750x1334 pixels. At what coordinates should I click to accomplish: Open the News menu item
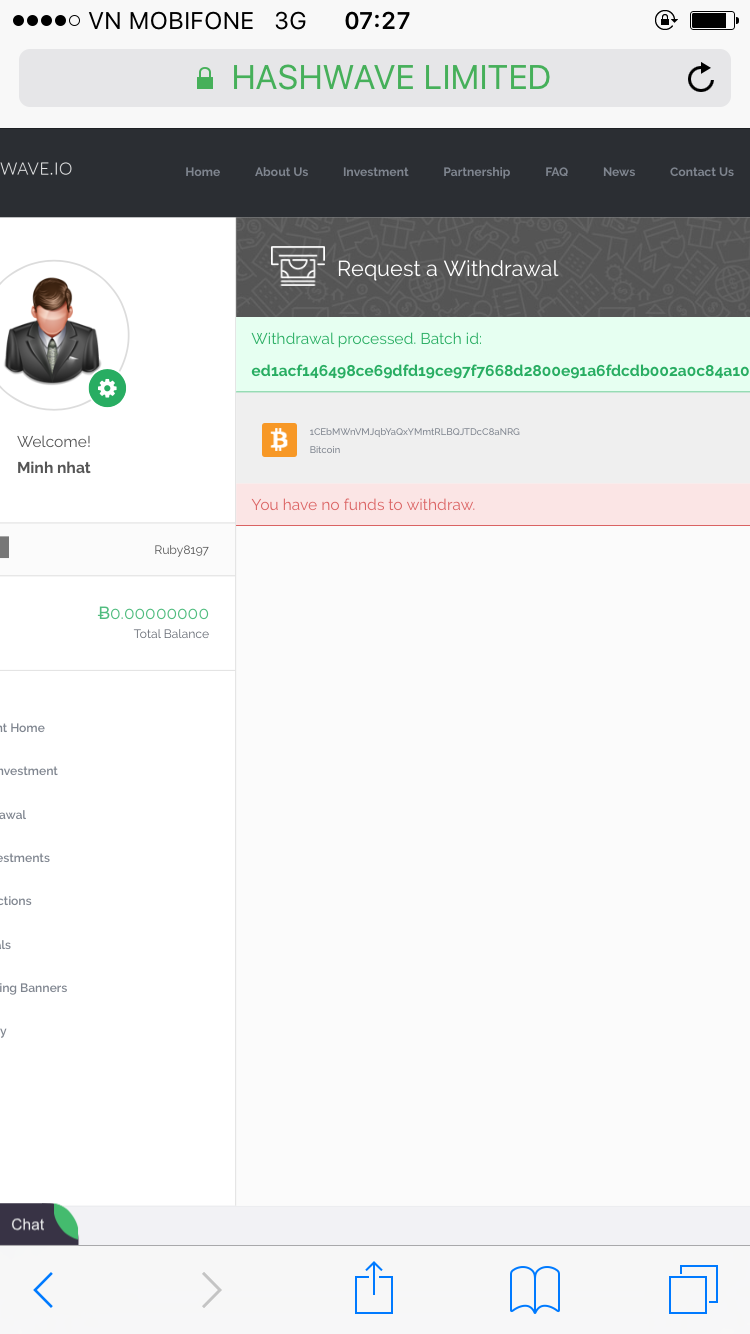point(619,172)
